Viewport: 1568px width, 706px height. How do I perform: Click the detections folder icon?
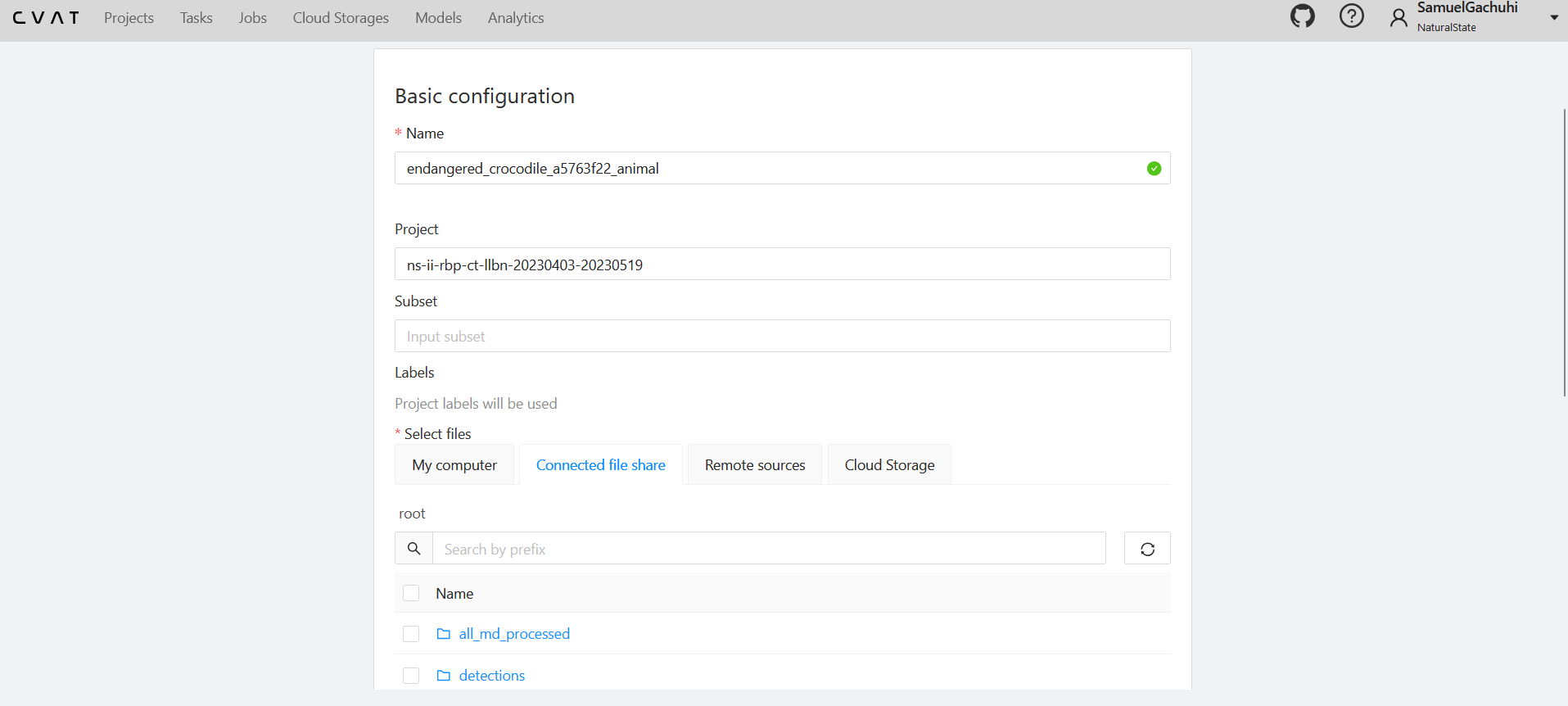click(x=444, y=676)
